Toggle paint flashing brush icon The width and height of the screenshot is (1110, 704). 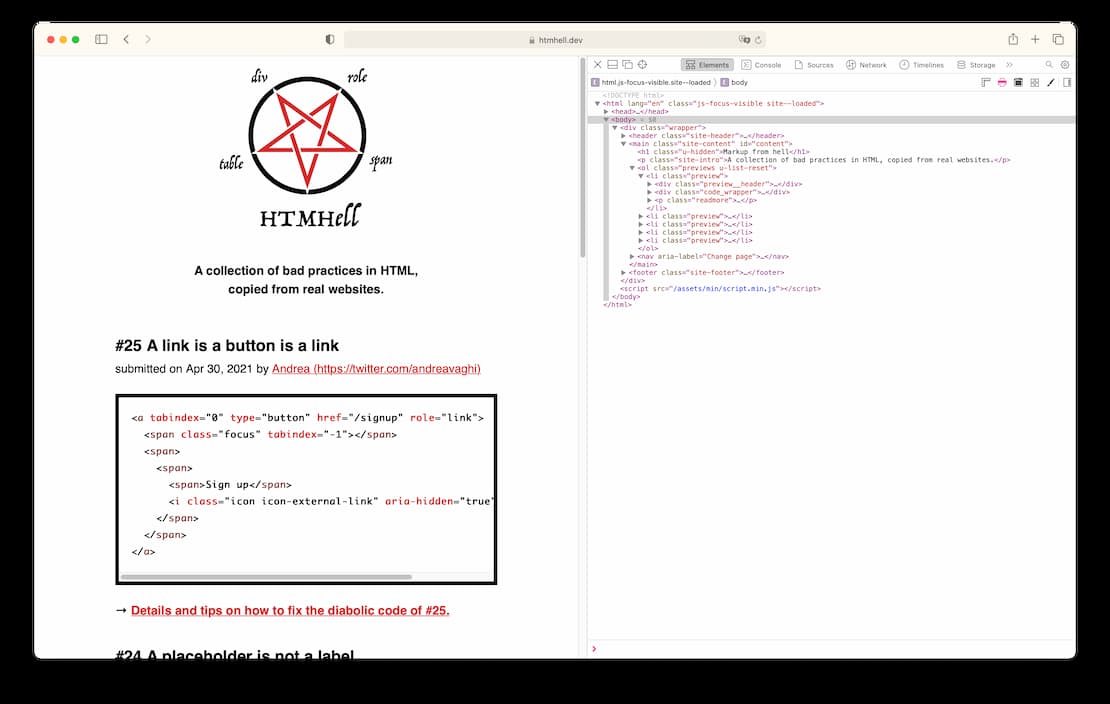1051,82
